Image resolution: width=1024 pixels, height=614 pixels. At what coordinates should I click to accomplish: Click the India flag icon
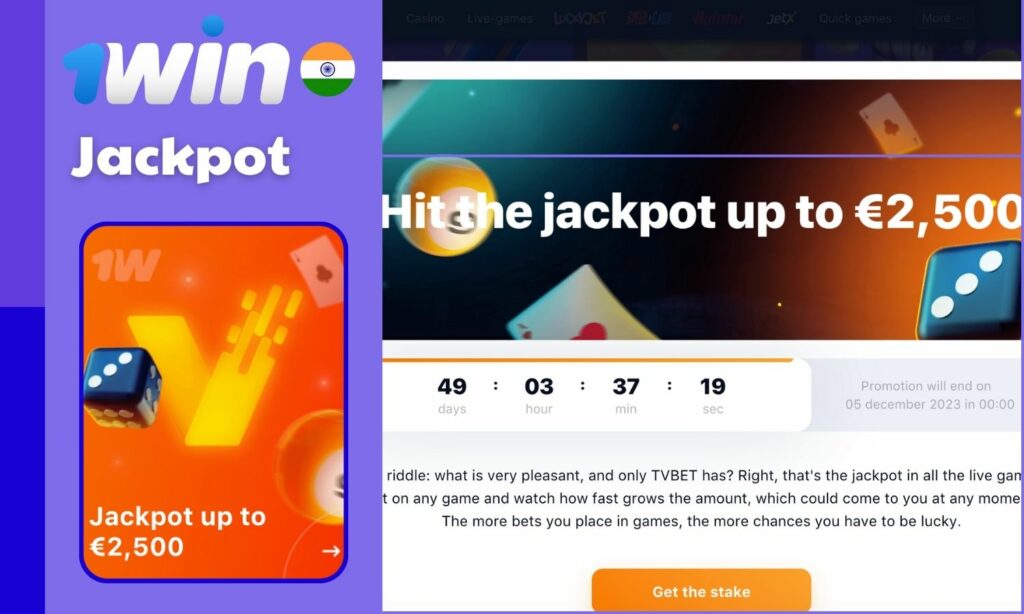328,69
